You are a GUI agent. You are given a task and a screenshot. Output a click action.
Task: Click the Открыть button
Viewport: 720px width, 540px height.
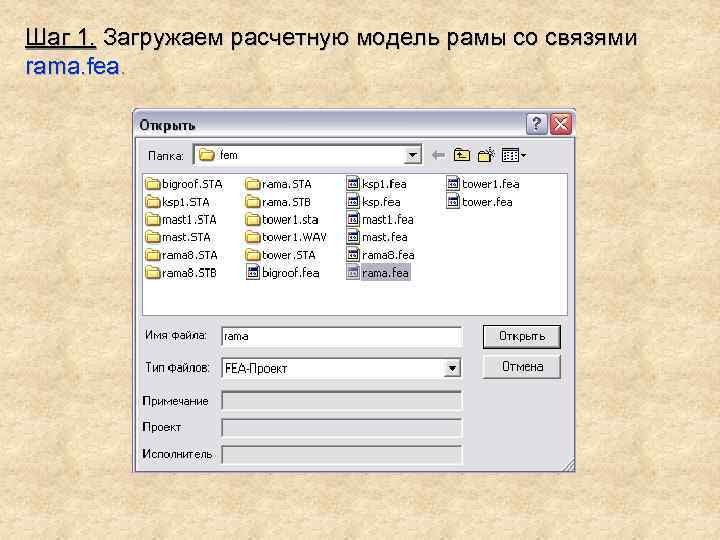[x=522, y=337]
